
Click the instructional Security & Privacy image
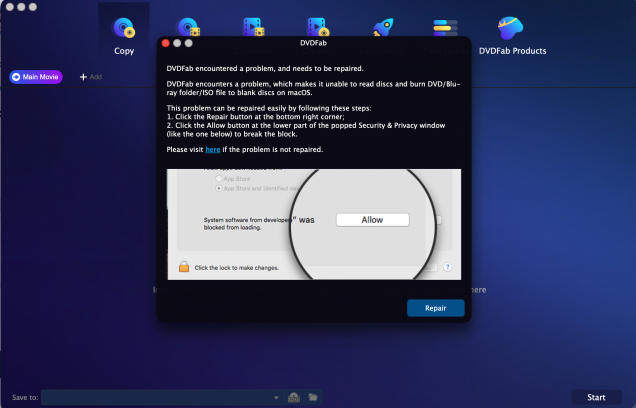point(314,224)
